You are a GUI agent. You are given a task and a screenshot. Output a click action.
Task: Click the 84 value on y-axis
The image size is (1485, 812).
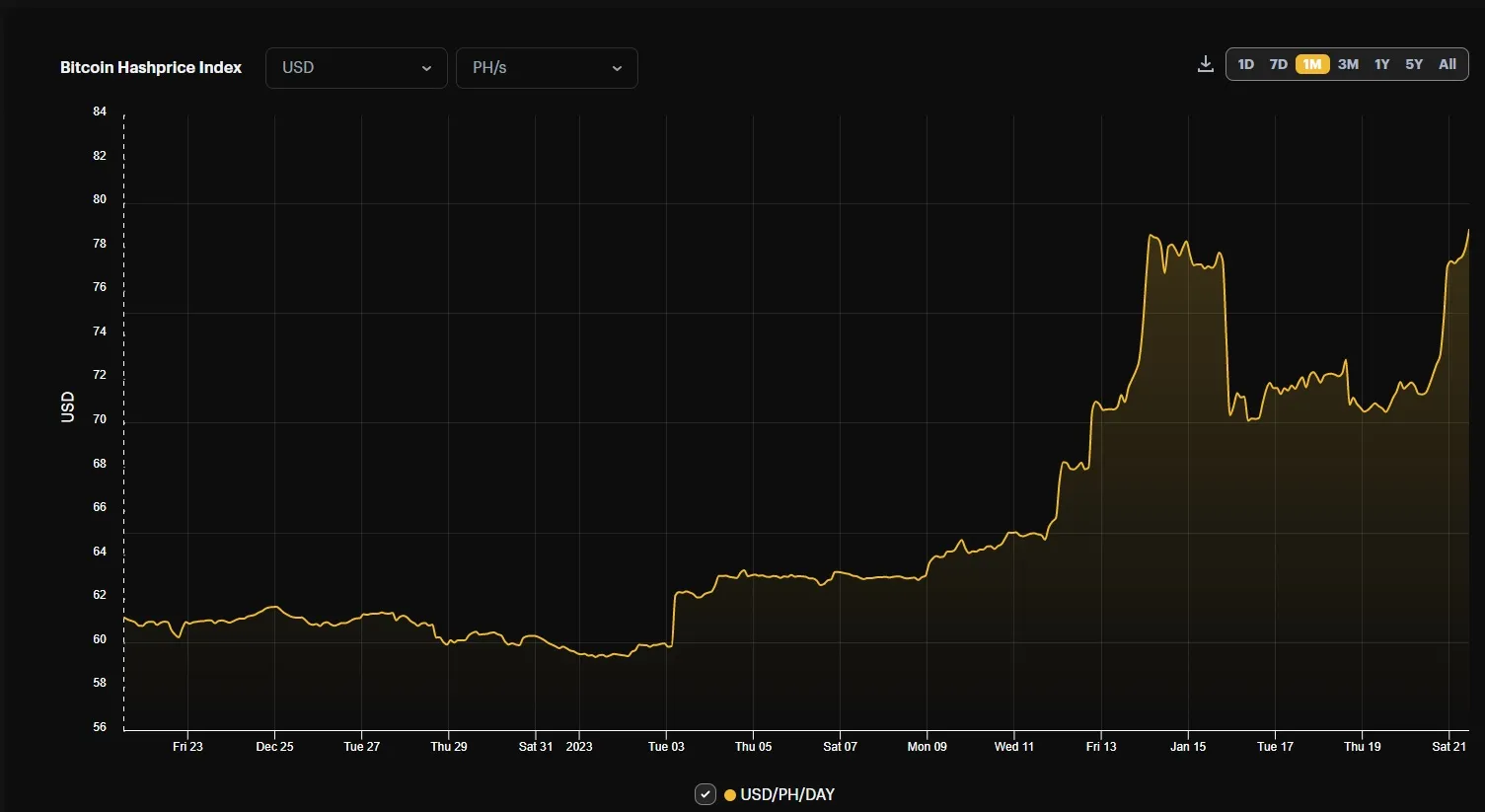tap(100, 111)
